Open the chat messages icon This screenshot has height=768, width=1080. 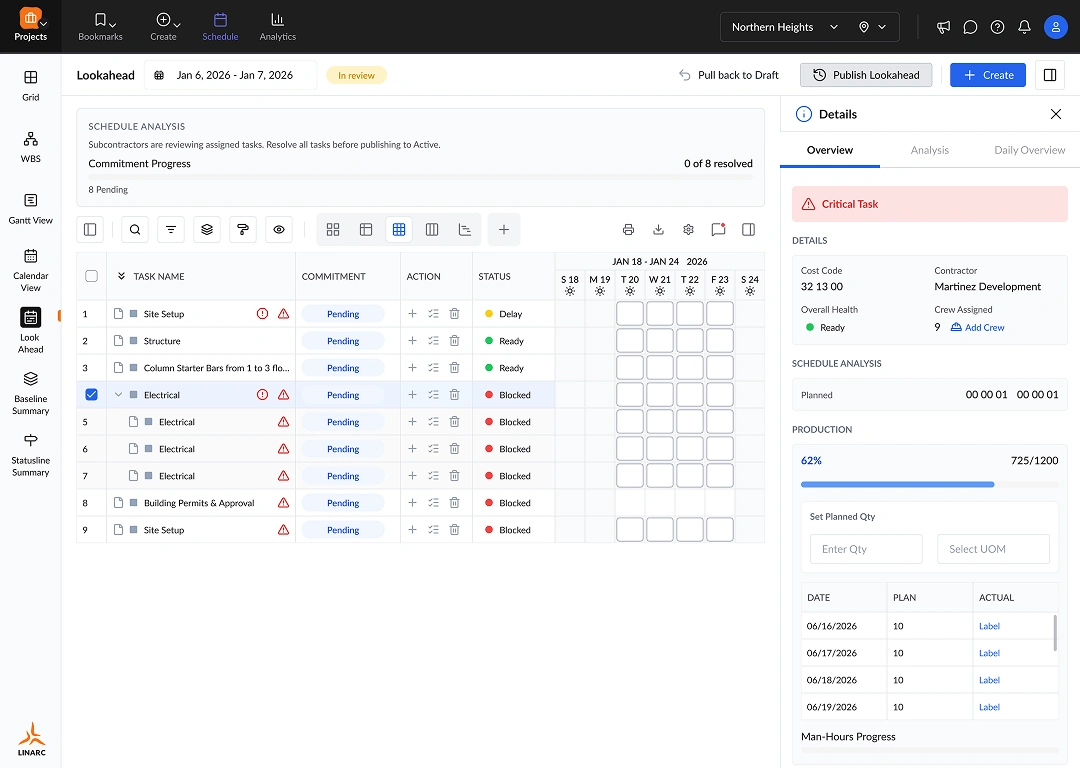click(970, 27)
